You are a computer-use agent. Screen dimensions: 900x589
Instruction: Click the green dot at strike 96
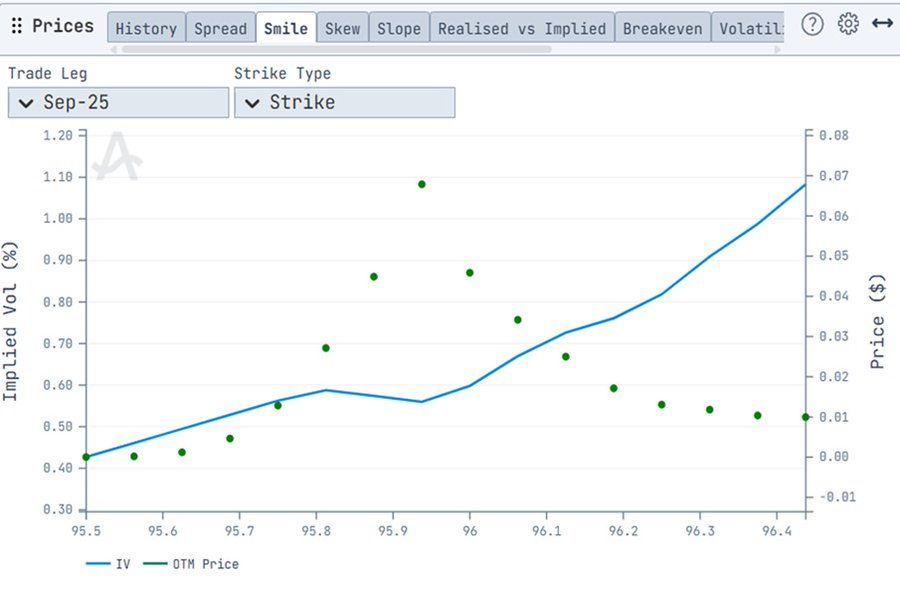click(470, 273)
